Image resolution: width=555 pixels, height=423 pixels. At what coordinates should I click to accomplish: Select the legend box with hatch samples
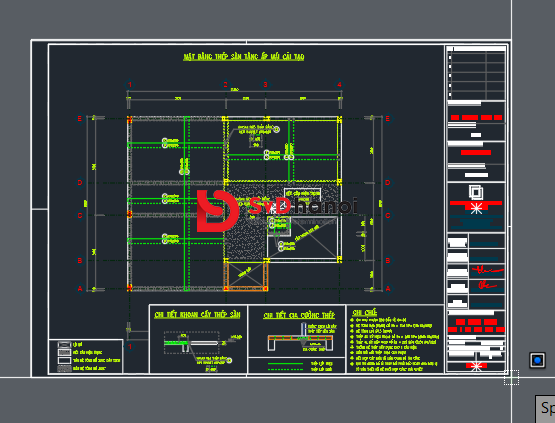click(x=86, y=356)
